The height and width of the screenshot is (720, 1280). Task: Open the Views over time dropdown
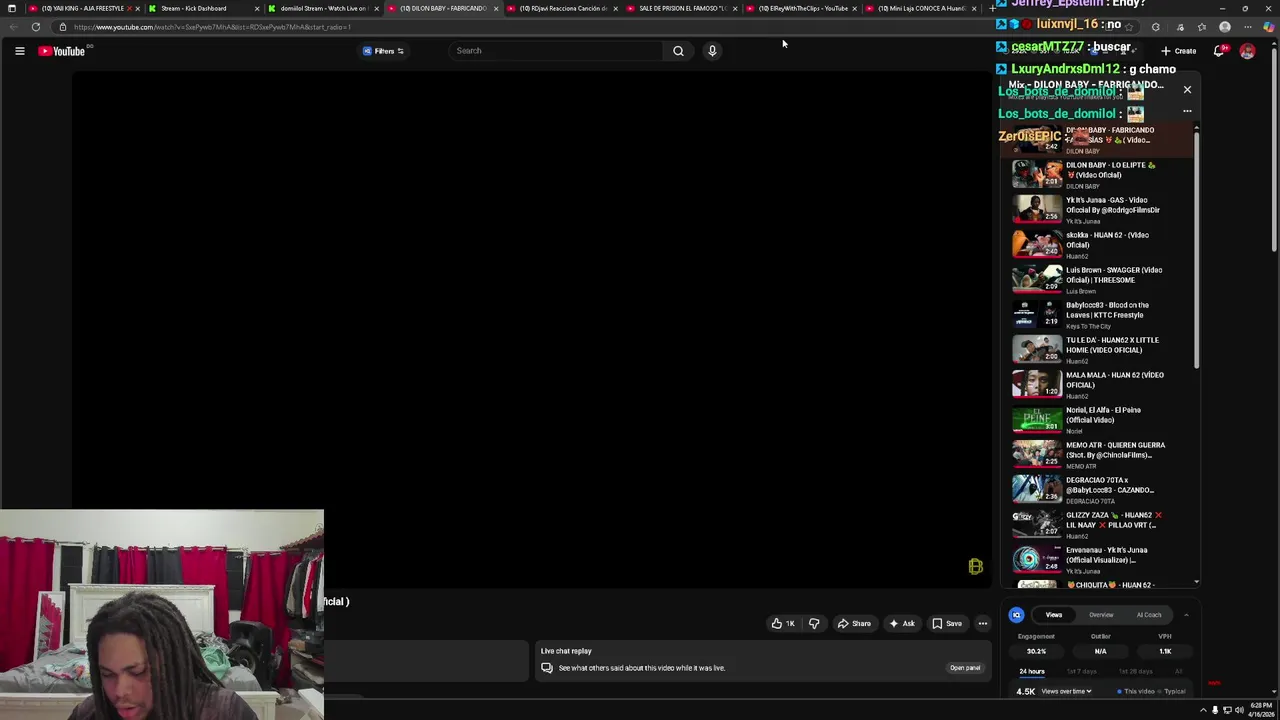click(1066, 691)
